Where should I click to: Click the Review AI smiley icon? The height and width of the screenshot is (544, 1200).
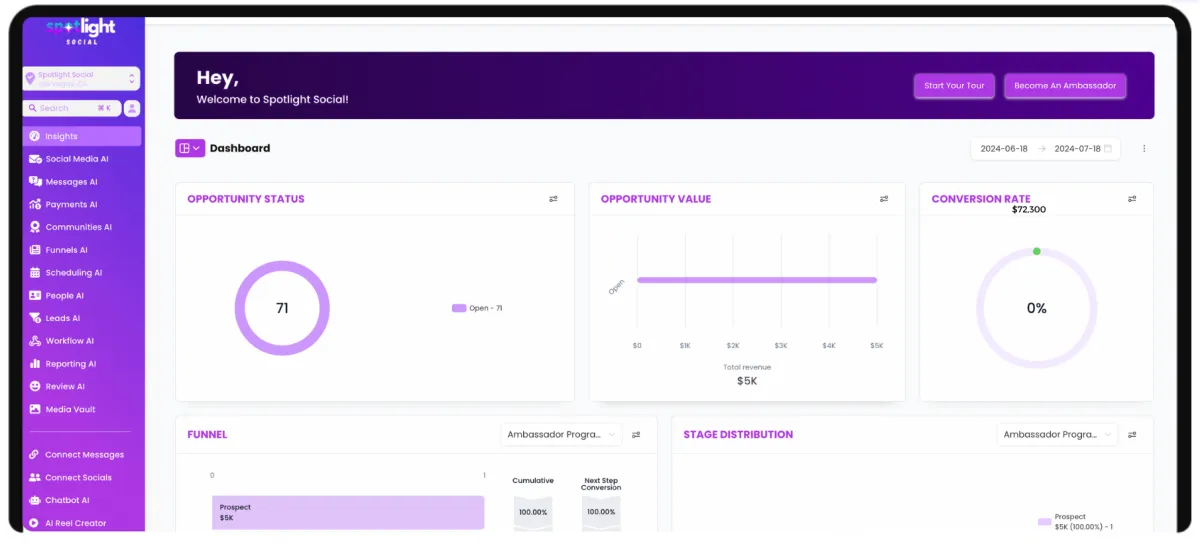click(x=35, y=386)
